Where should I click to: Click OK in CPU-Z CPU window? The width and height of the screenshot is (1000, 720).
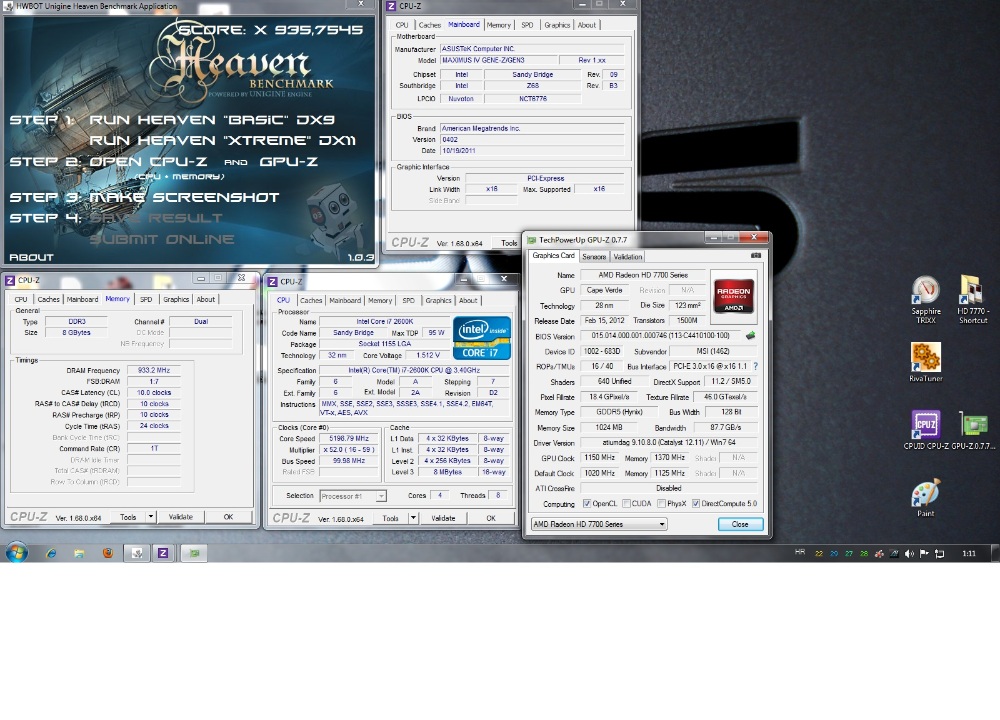point(491,518)
